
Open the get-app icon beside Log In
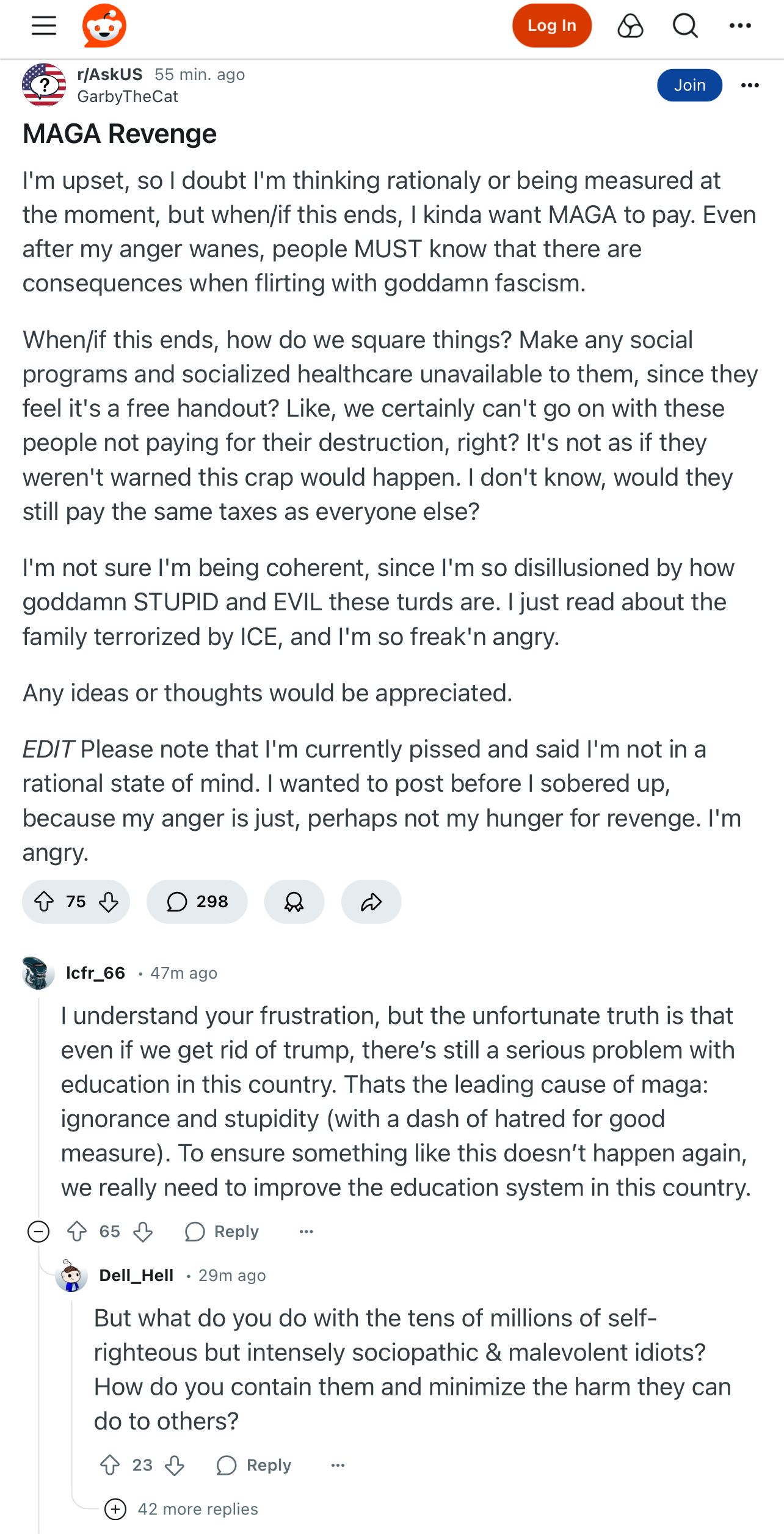click(630, 26)
